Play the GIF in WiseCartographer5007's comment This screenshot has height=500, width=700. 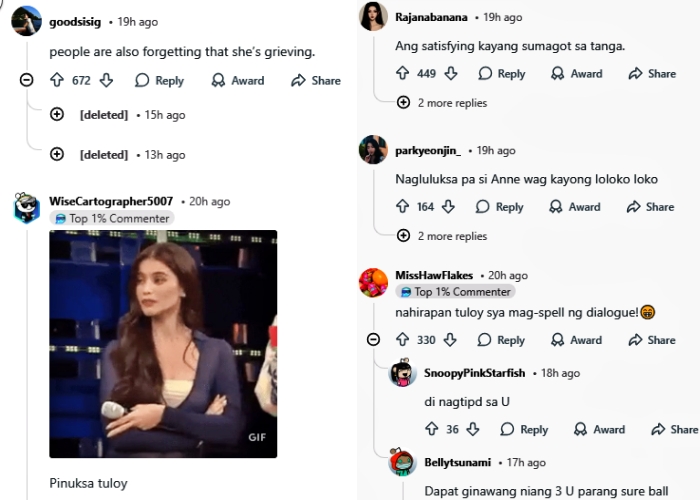coord(163,344)
